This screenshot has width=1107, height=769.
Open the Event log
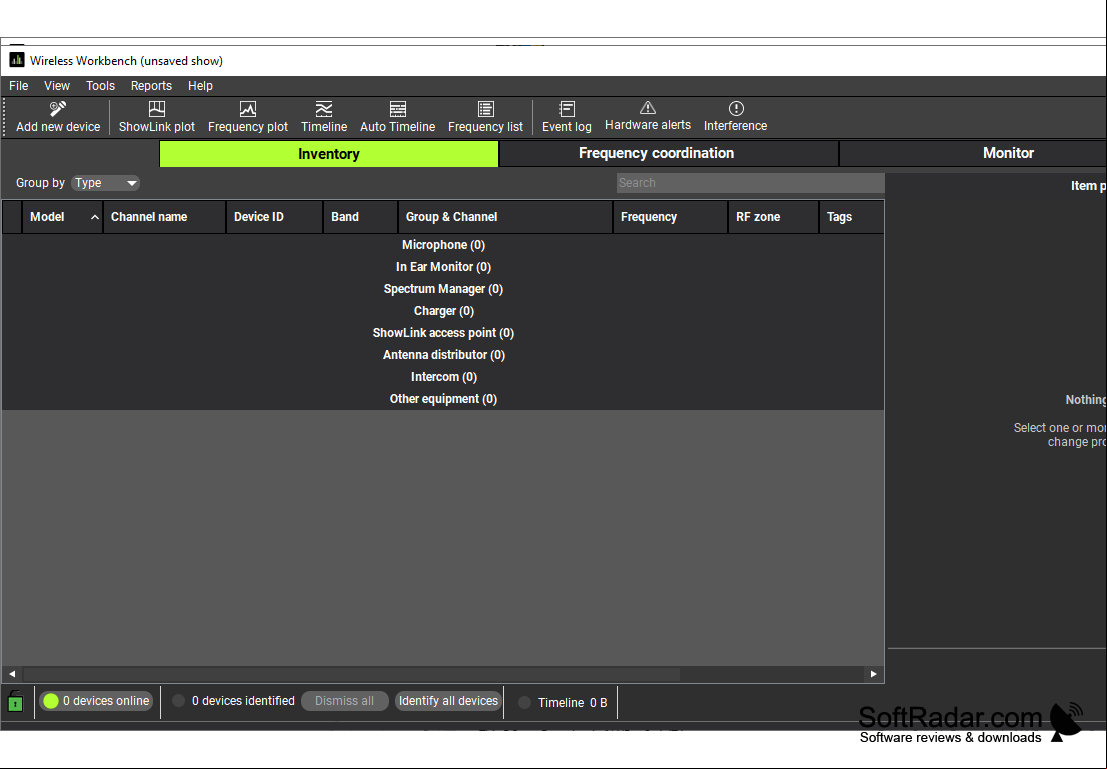567,117
